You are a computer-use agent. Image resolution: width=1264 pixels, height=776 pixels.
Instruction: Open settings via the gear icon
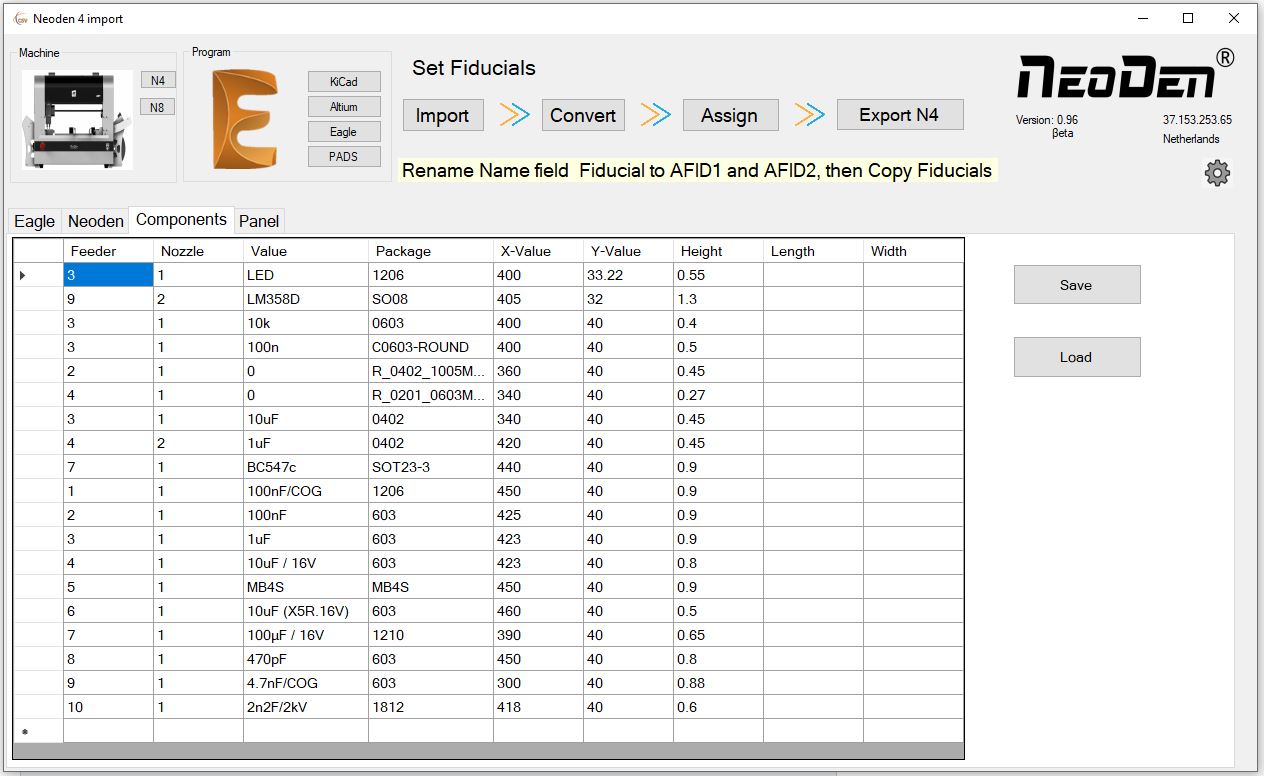[1217, 174]
